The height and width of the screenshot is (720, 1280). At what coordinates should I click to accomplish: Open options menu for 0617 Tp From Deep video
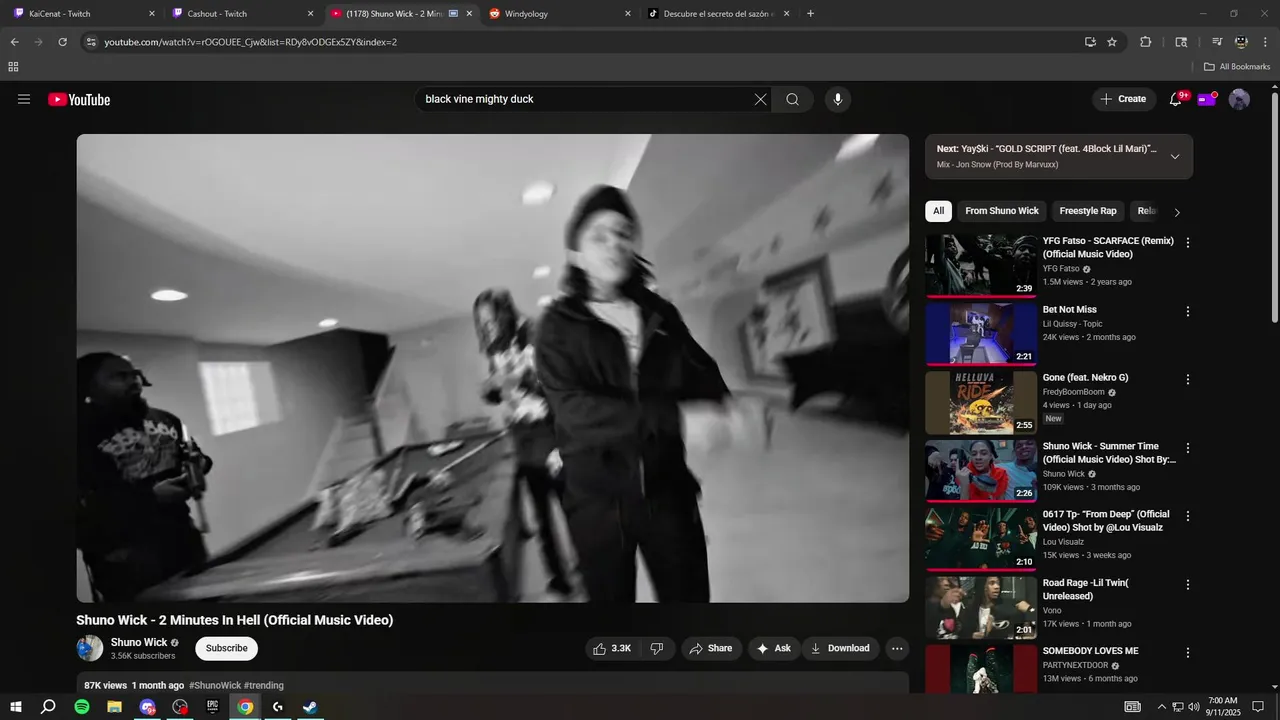click(x=1188, y=516)
